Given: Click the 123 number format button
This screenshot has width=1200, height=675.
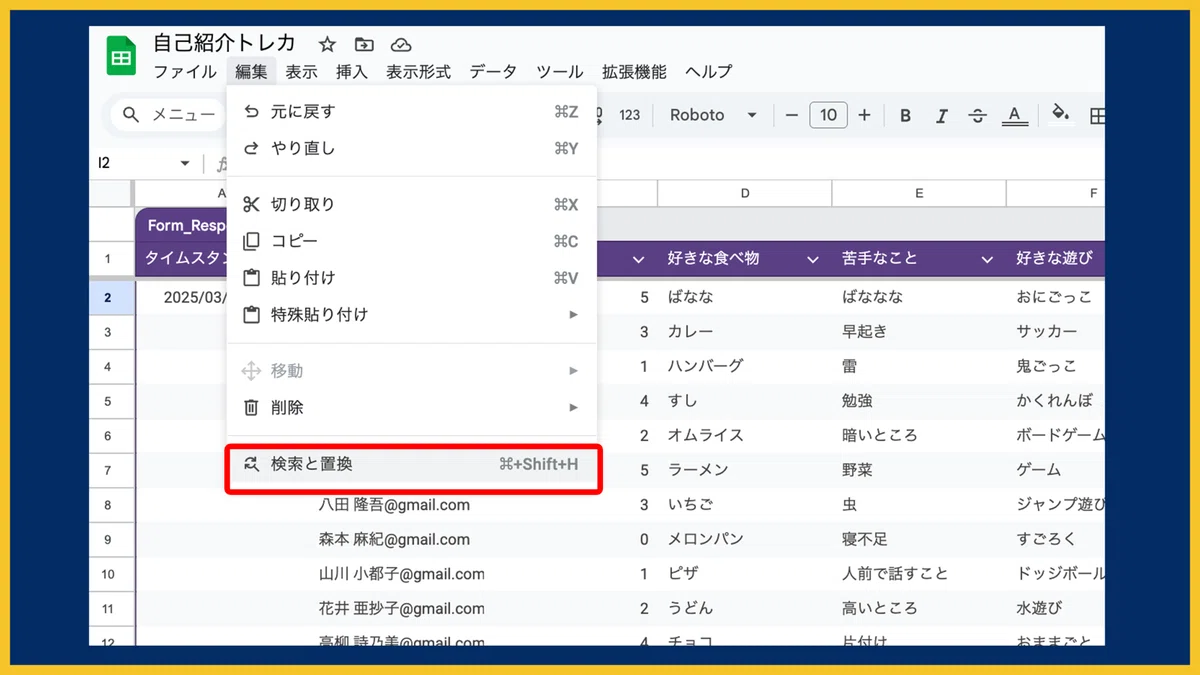Looking at the screenshot, I should [630, 115].
